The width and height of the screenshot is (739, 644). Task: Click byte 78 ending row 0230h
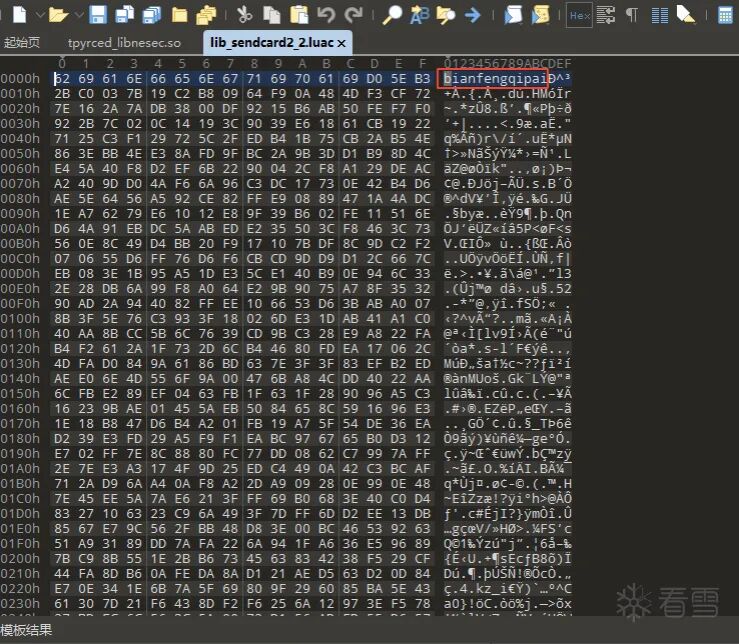pyautogui.click(x=422, y=603)
